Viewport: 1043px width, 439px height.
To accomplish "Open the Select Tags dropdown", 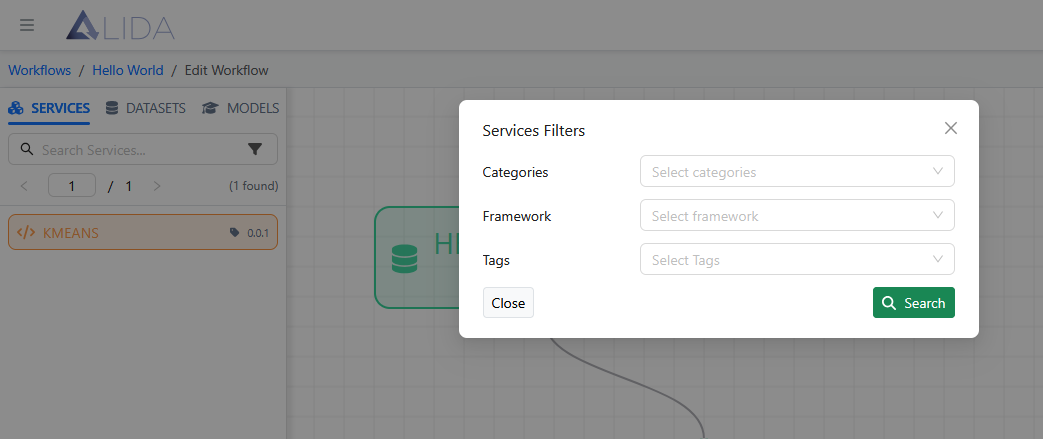I will (797, 259).
